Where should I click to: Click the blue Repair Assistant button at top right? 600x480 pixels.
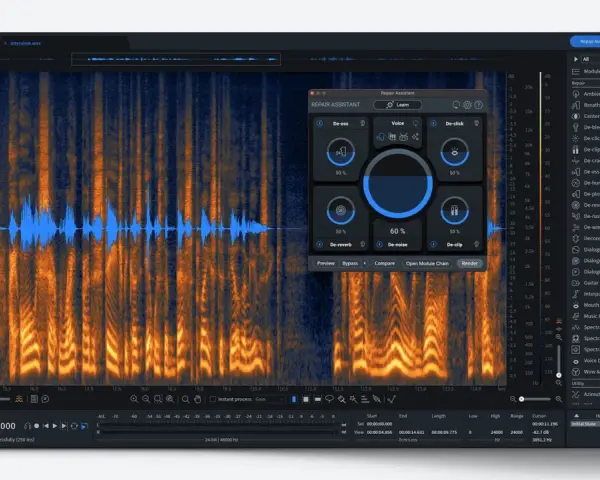point(585,41)
